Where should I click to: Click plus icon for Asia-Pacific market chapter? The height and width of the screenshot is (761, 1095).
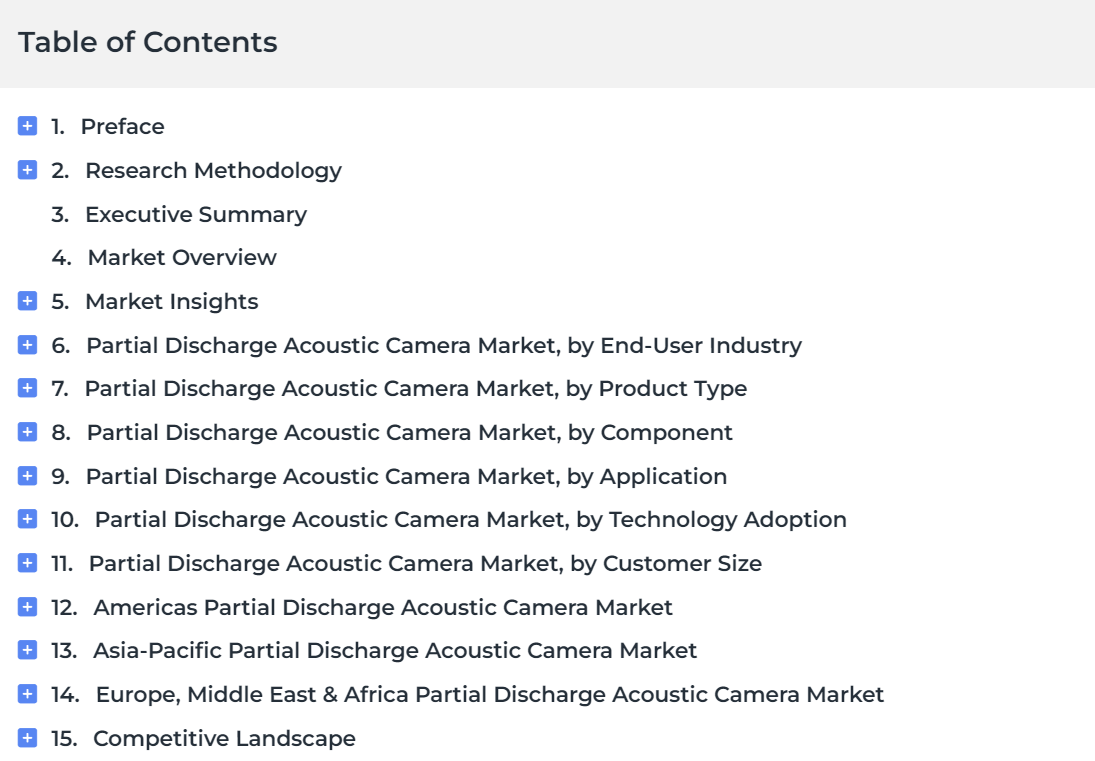(x=27, y=650)
